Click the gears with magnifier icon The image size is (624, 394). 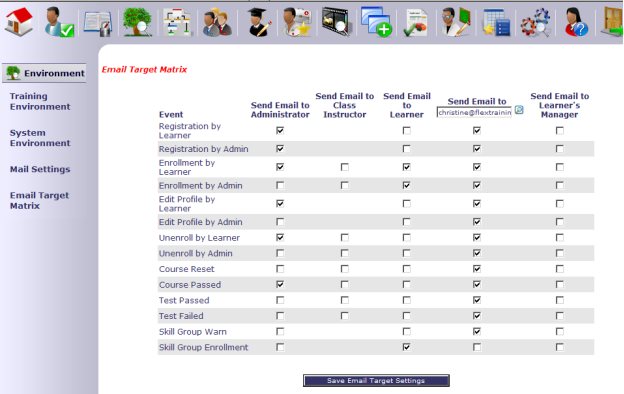click(x=536, y=22)
